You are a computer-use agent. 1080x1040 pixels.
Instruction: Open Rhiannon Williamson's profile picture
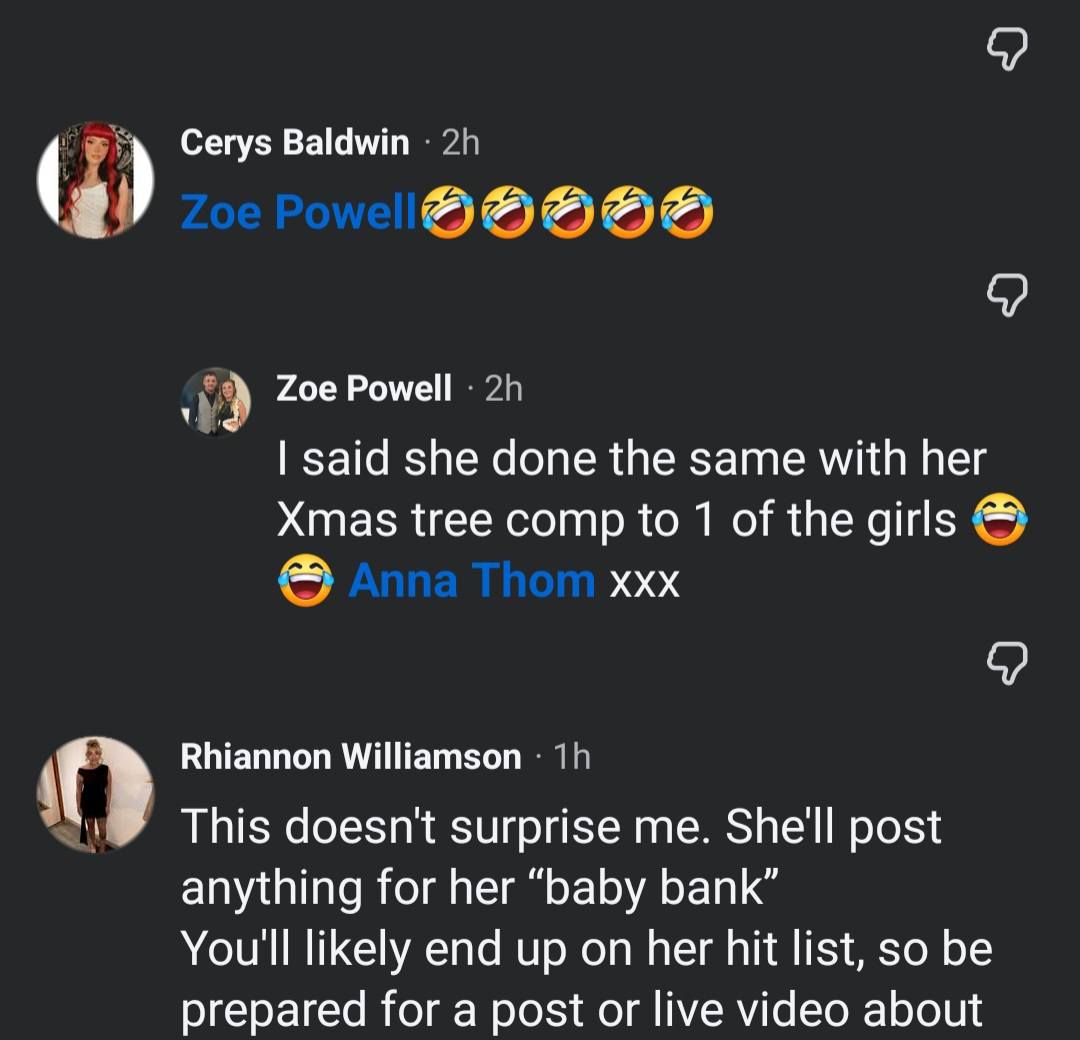click(x=95, y=795)
